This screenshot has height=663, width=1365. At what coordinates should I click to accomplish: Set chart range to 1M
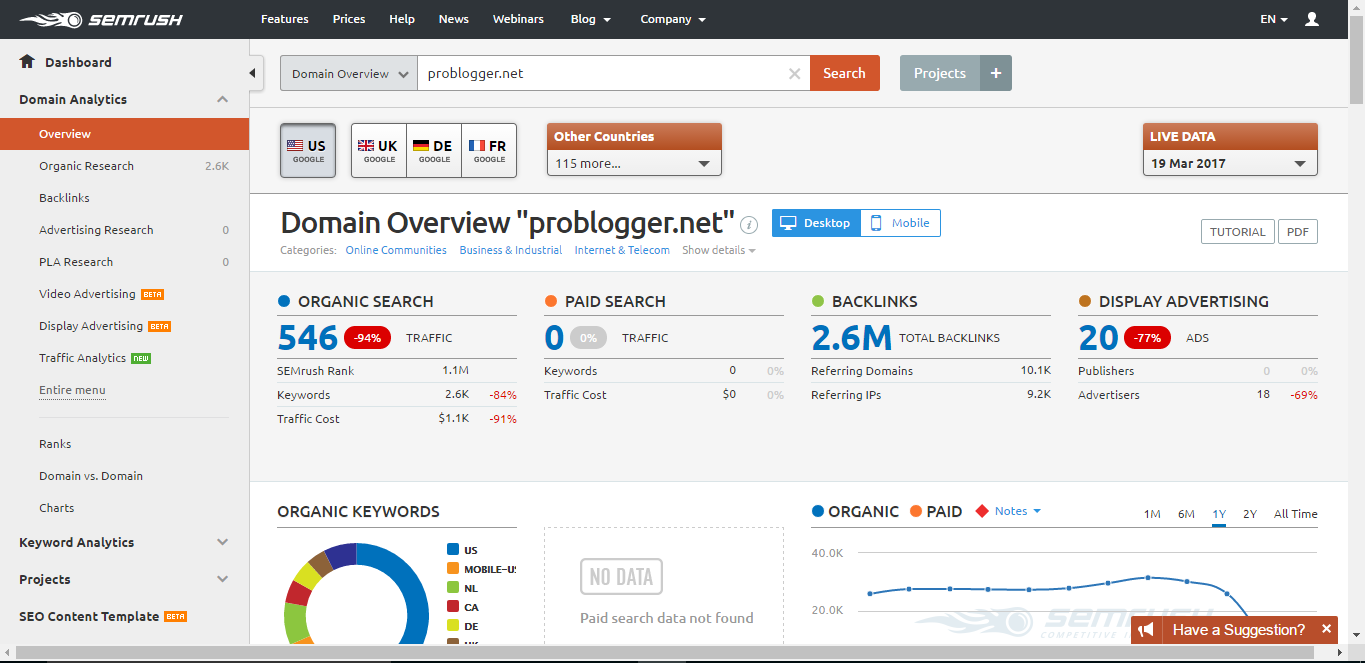(x=1152, y=514)
